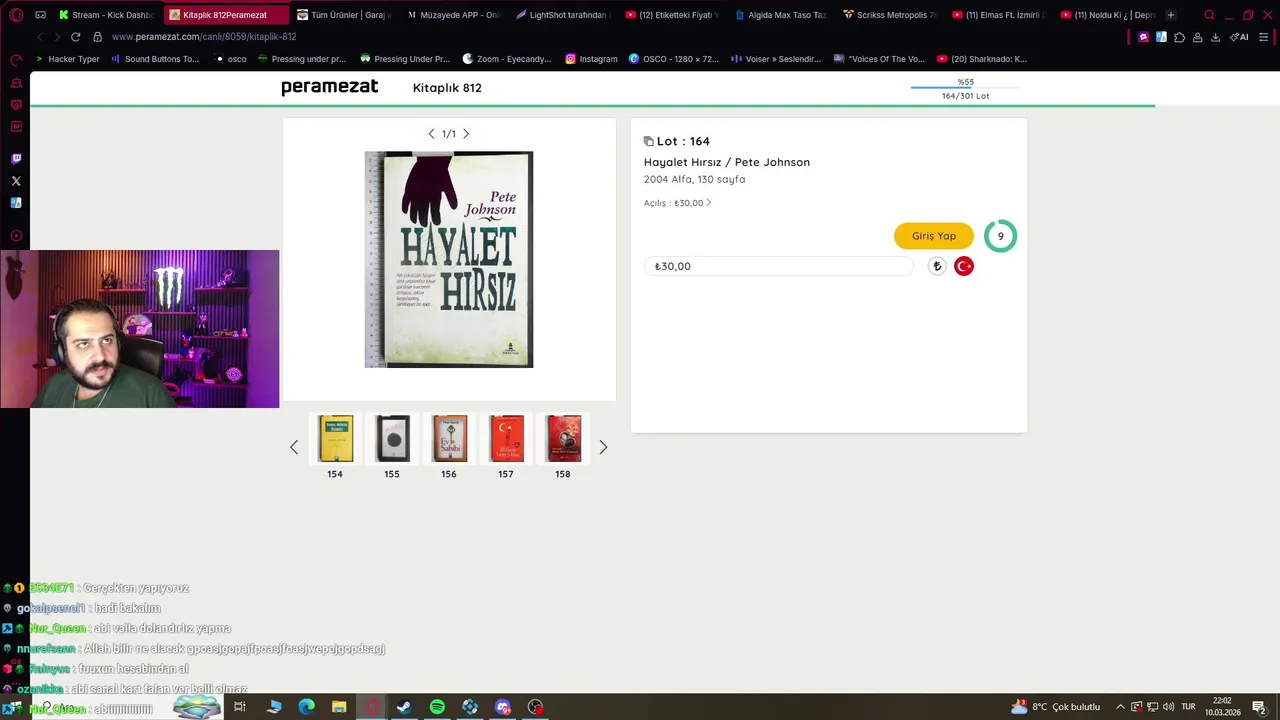Screen dimensions: 1280x720
Task: Switch to the Etiketteki Fiyatı YouTube tab
Action: pyautogui.click(x=672, y=15)
